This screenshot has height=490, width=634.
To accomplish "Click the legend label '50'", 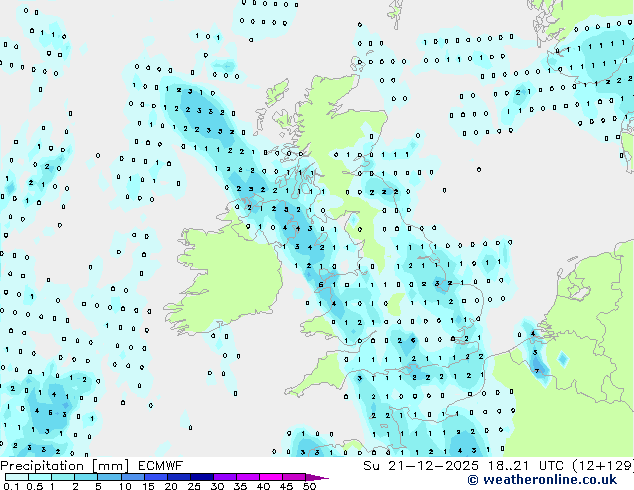I will click(x=309, y=486).
